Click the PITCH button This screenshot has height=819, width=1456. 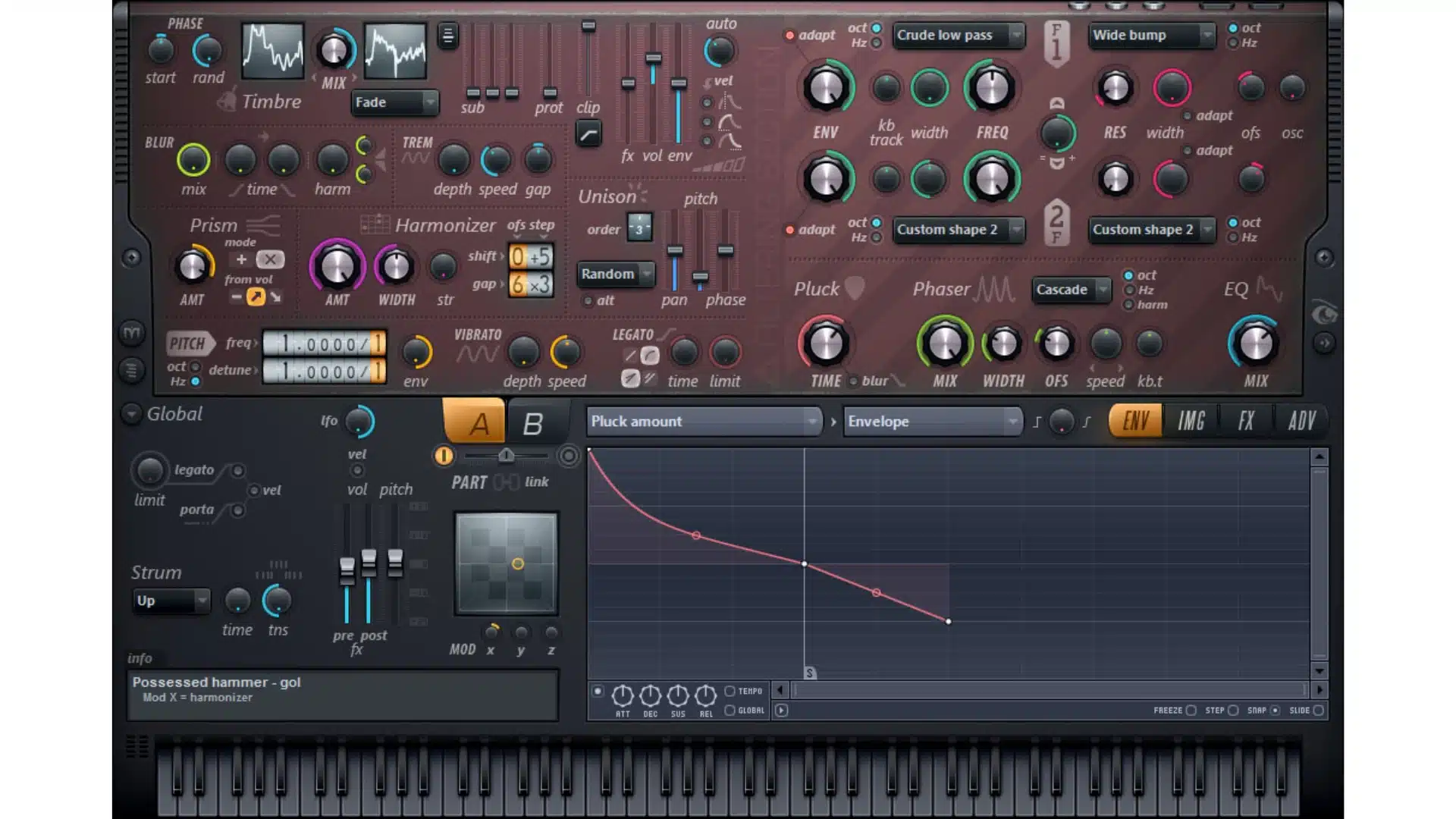pyautogui.click(x=190, y=344)
